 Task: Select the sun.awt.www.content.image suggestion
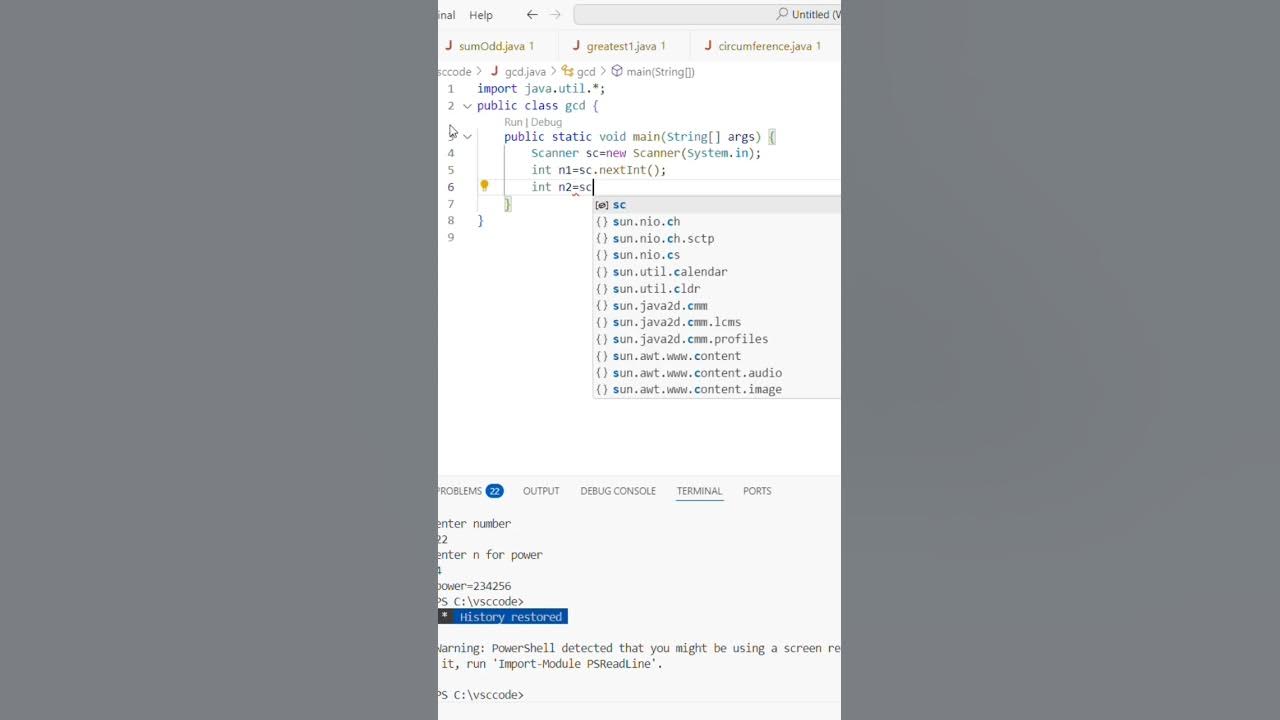717,389
